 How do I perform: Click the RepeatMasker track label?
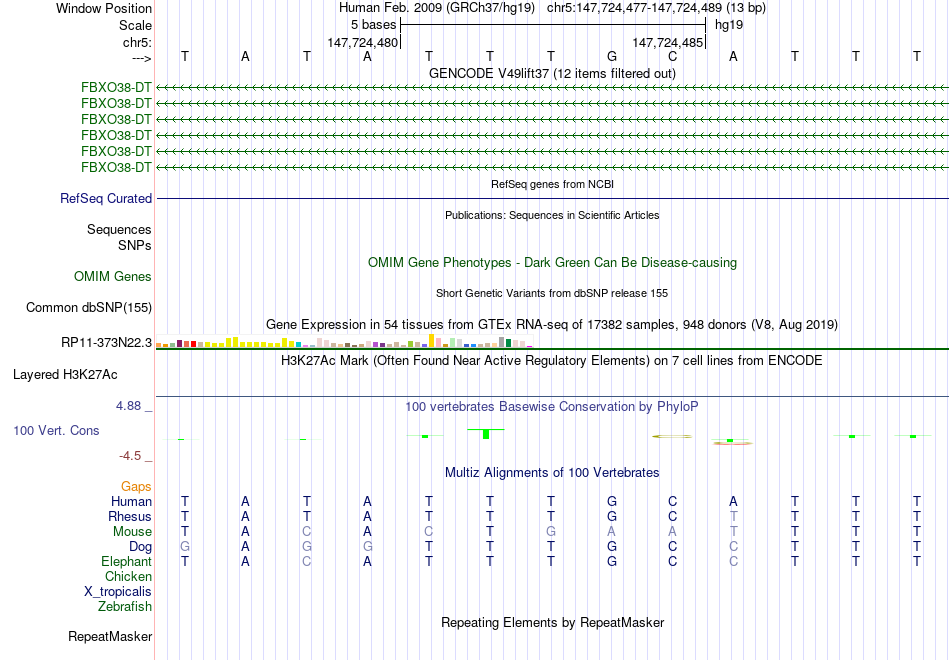tap(110, 637)
